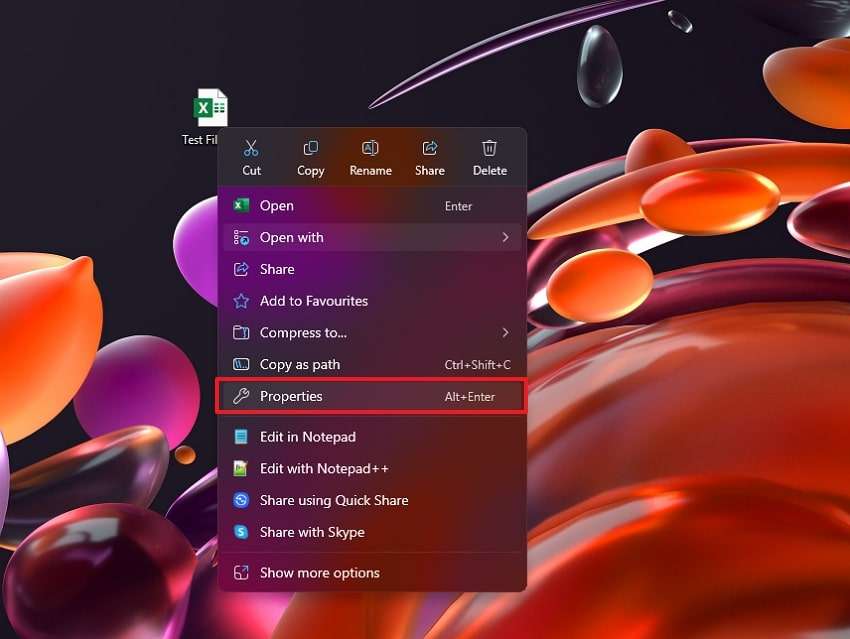Choose Compress to... entry

[x=372, y=333]
